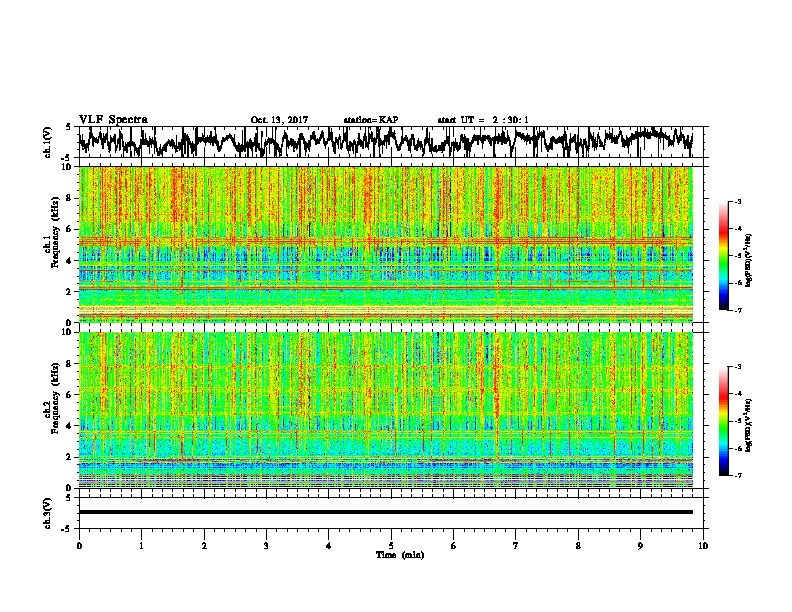Click time axis tick label "2"
The image size is (792, 612).
[x=204, y=546]
